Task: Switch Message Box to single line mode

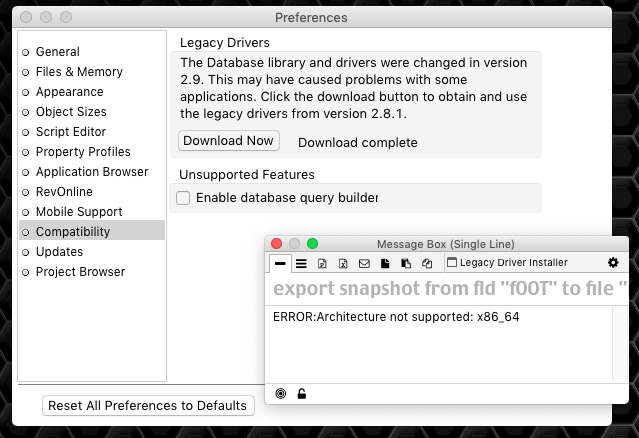Action: [x=280, y=263]
